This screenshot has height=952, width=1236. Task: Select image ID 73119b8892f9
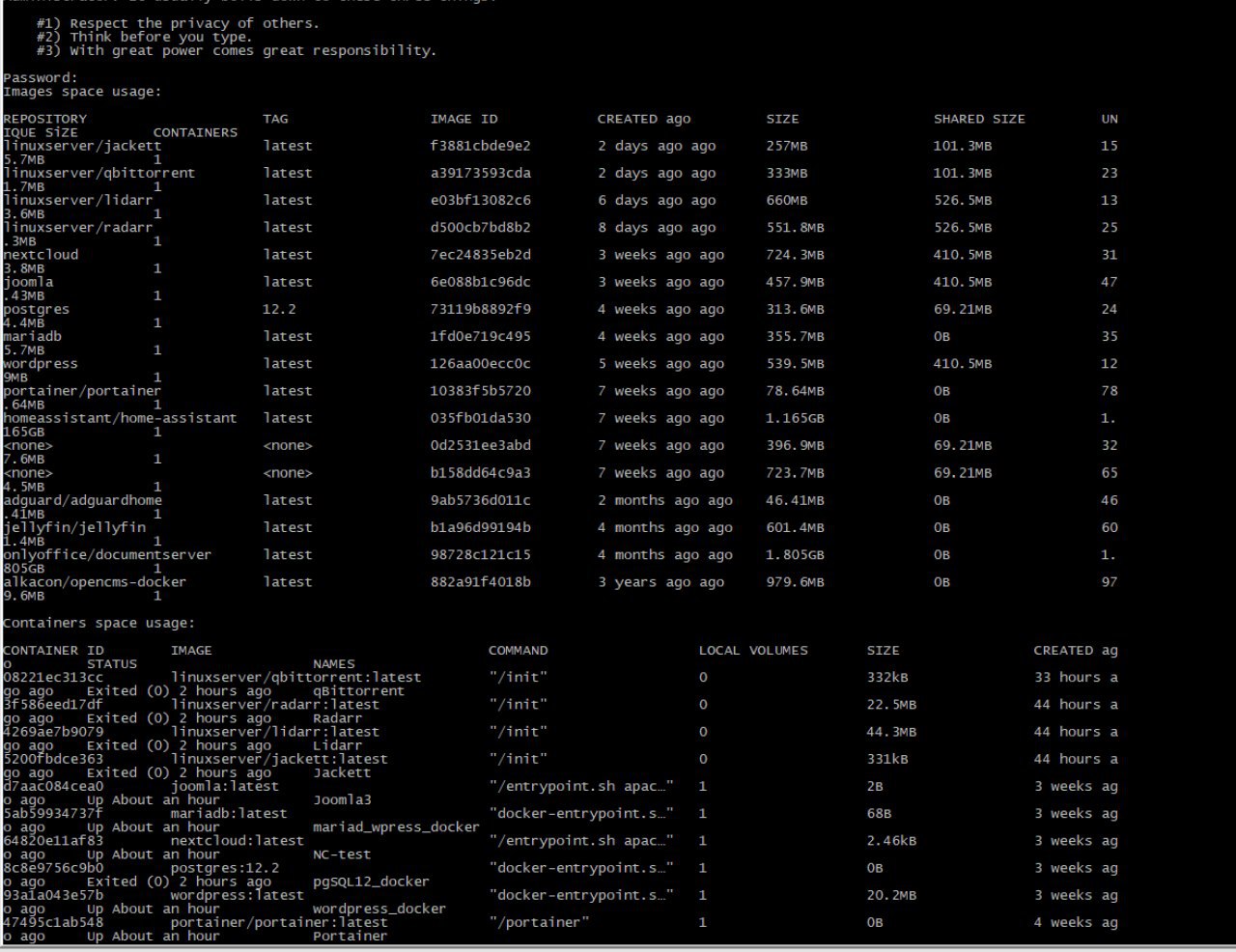[481, 309]
